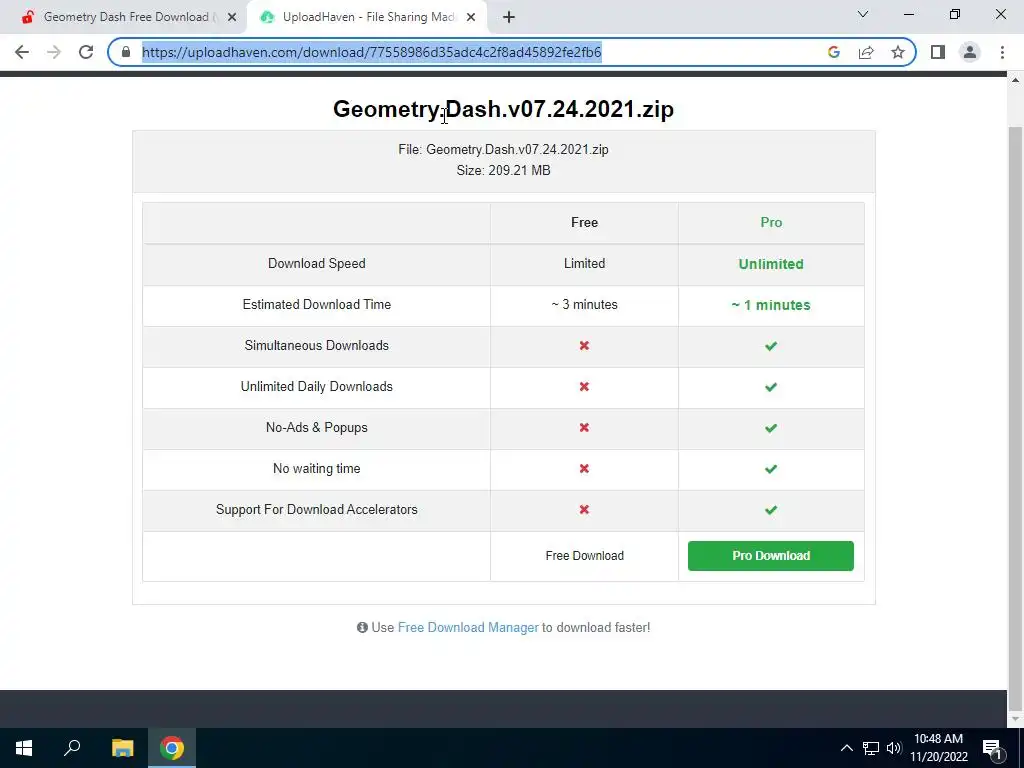This screenshot has height=768, width=1024.
Task: Click the ~ 1 minutes cell
Action: (771, 306)
